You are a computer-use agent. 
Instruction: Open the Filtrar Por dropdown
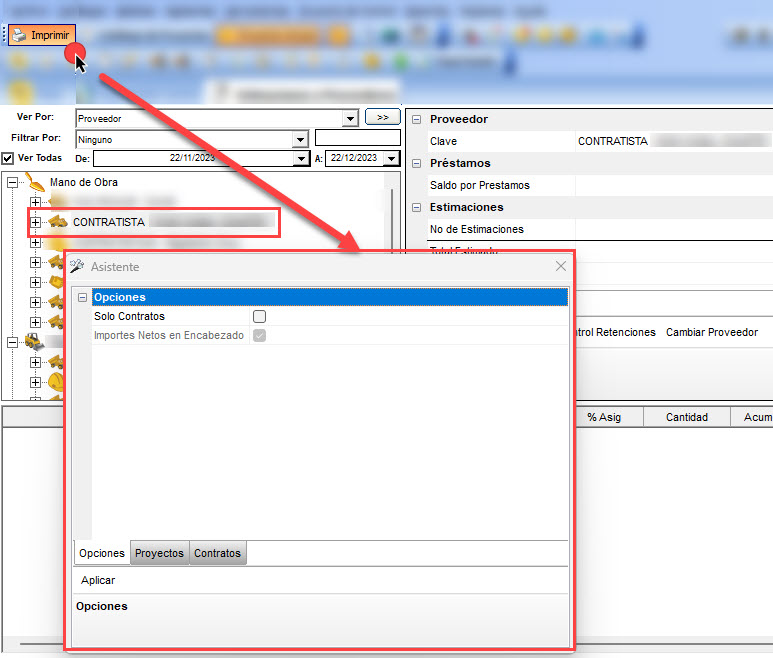click(300, 140)
